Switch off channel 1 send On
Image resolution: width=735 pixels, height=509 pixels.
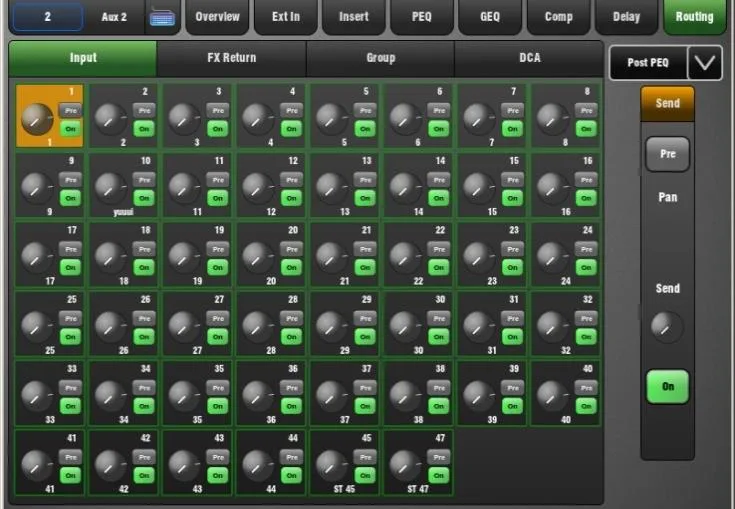point(71,129)
